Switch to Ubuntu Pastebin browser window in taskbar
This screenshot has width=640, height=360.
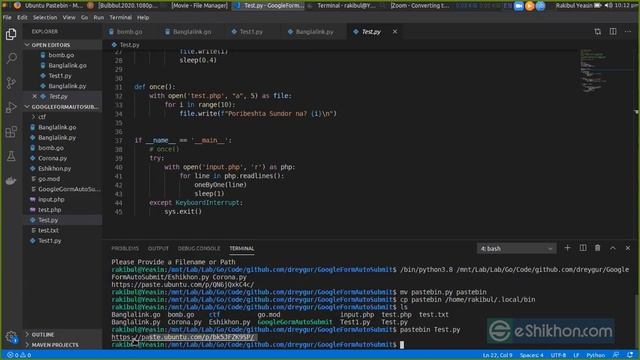click(48, 6)
